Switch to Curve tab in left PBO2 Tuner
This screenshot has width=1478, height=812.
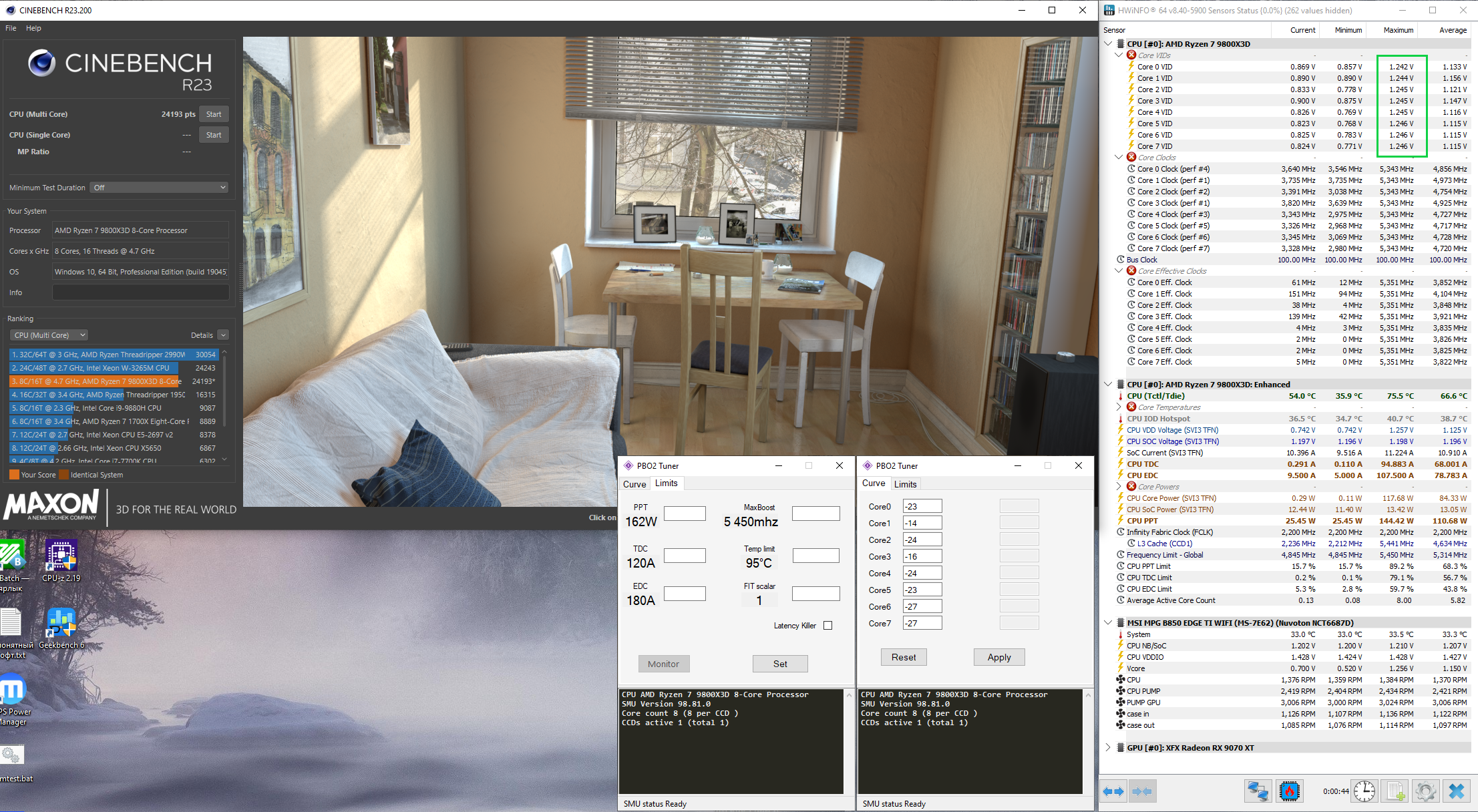[634, 484]
